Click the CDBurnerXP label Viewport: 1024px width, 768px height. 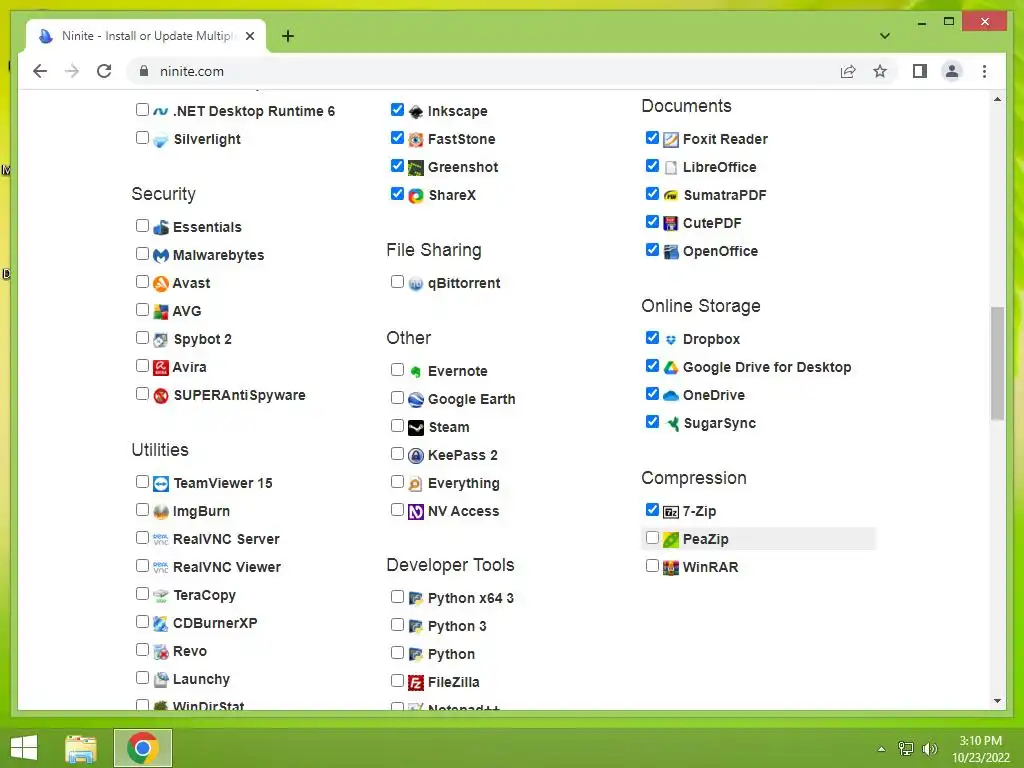[x=215, y=624]
